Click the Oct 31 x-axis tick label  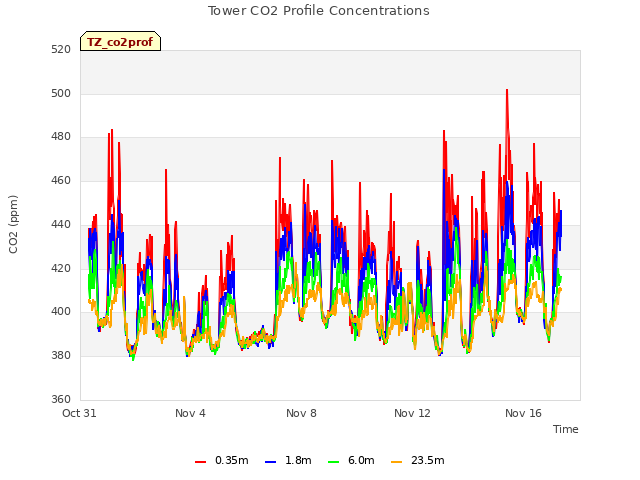tap(79, 413)
